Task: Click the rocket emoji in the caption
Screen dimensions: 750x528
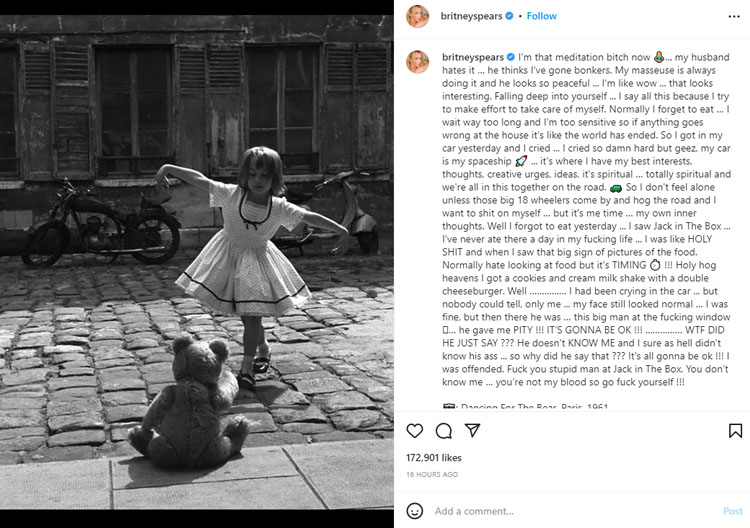Action: click(x=522, y=159)
